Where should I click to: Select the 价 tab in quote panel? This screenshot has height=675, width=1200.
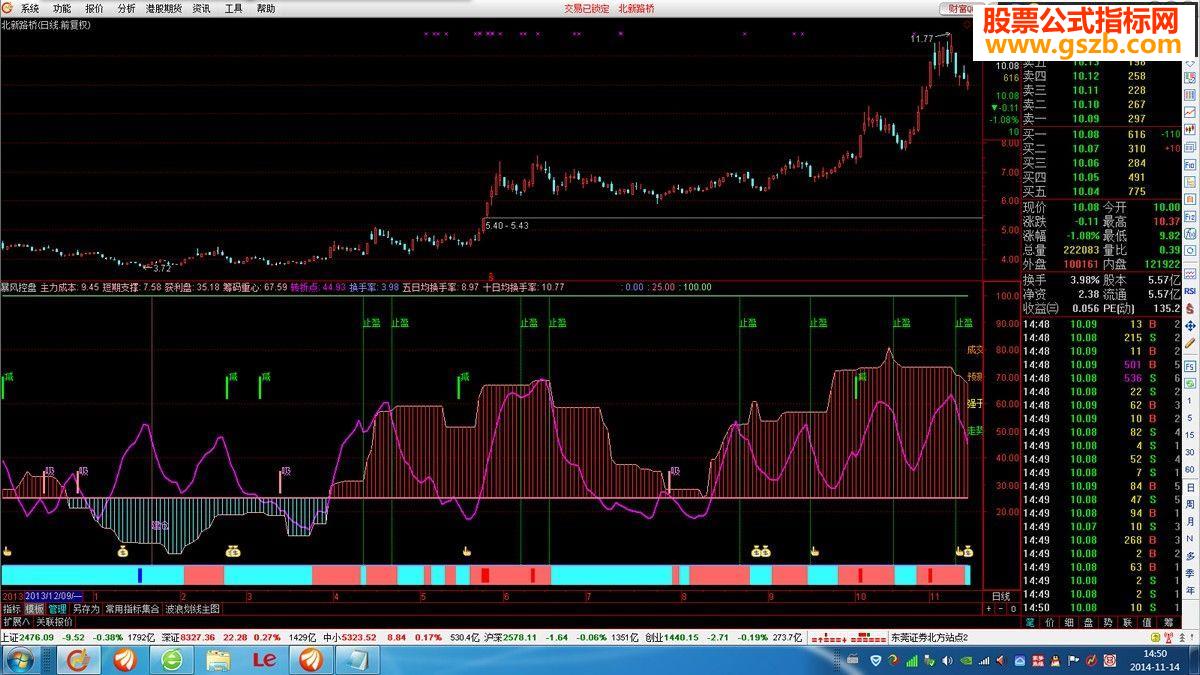click(x=1049, y=622)
